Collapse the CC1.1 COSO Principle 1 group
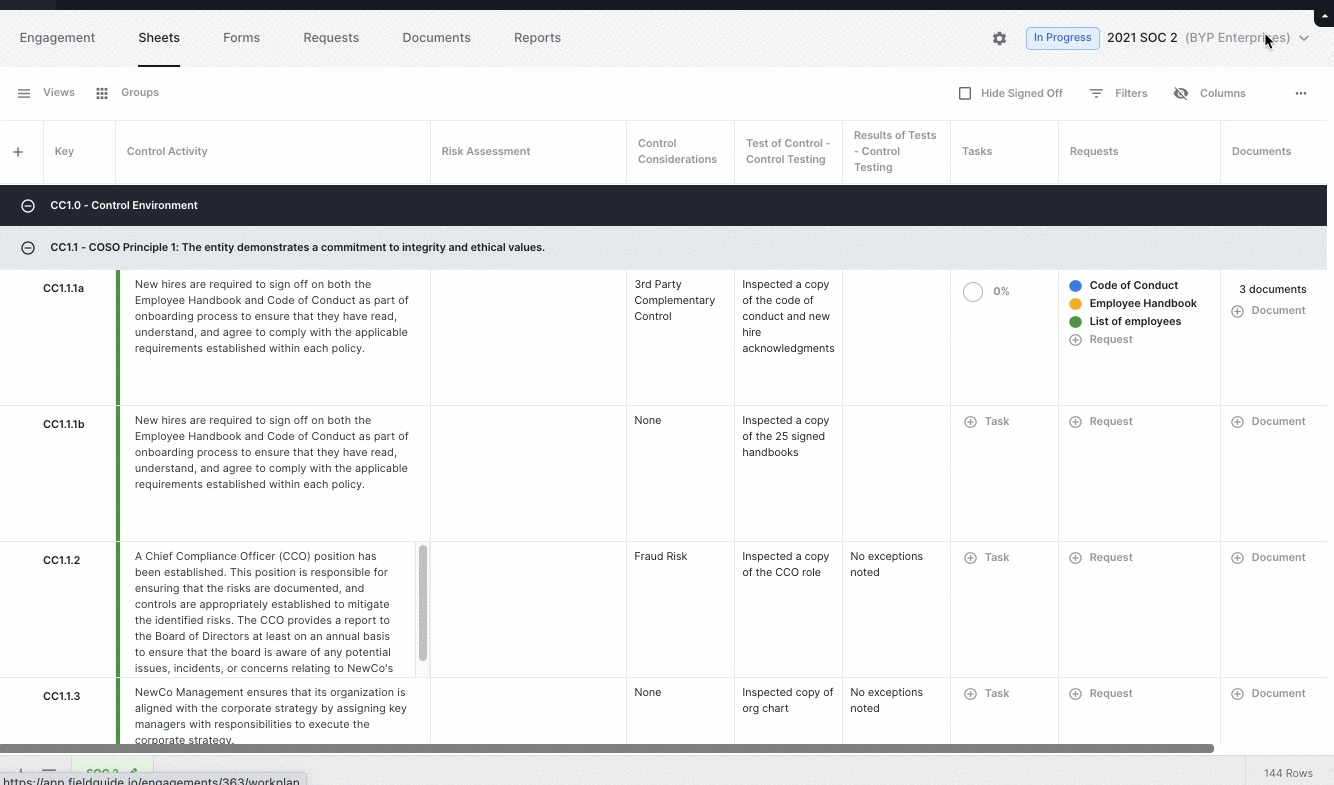This screenshot has height=785, width=1334. (x=27, y=247)
